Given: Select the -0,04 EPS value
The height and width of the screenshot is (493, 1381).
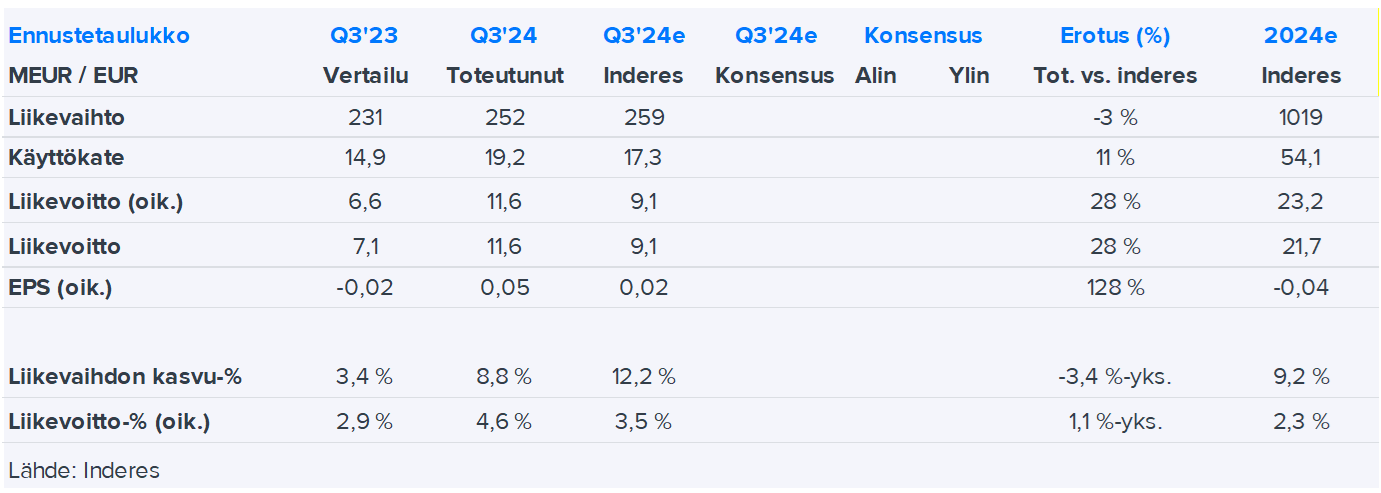Looking at the screenshot, I should [x=1300, y=288].
